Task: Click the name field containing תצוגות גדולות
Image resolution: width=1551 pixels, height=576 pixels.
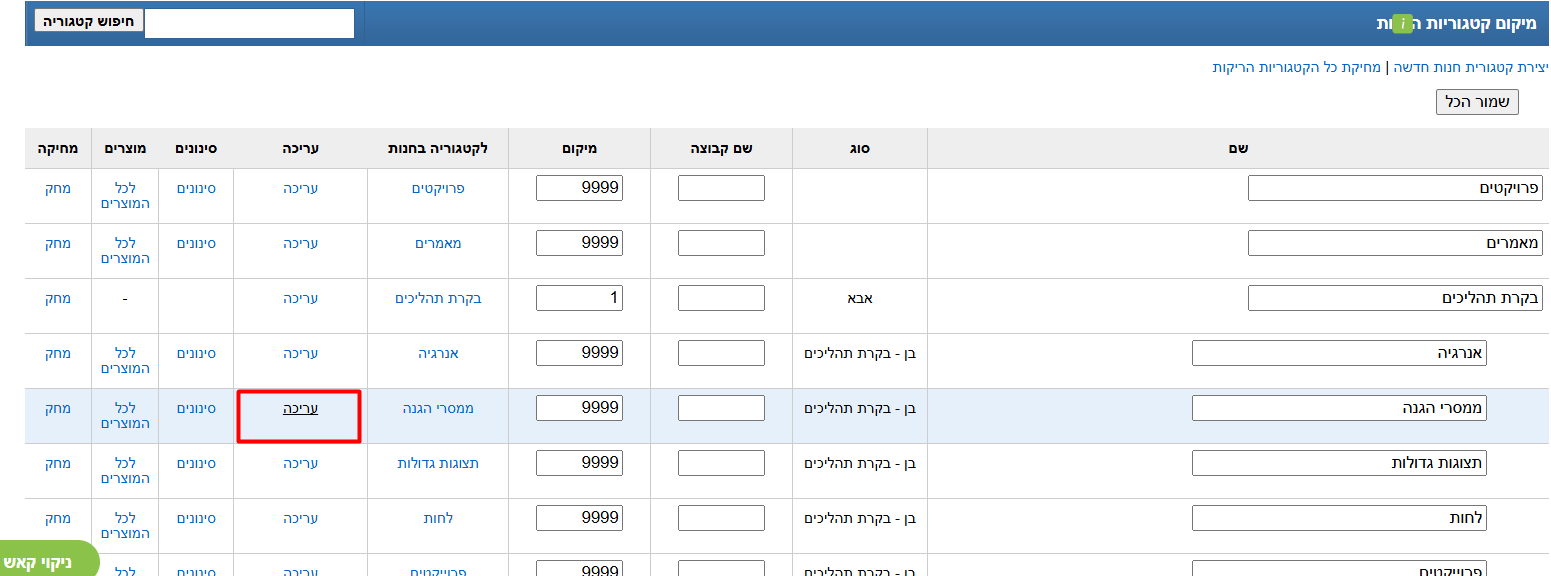Action: (1339, 463)
